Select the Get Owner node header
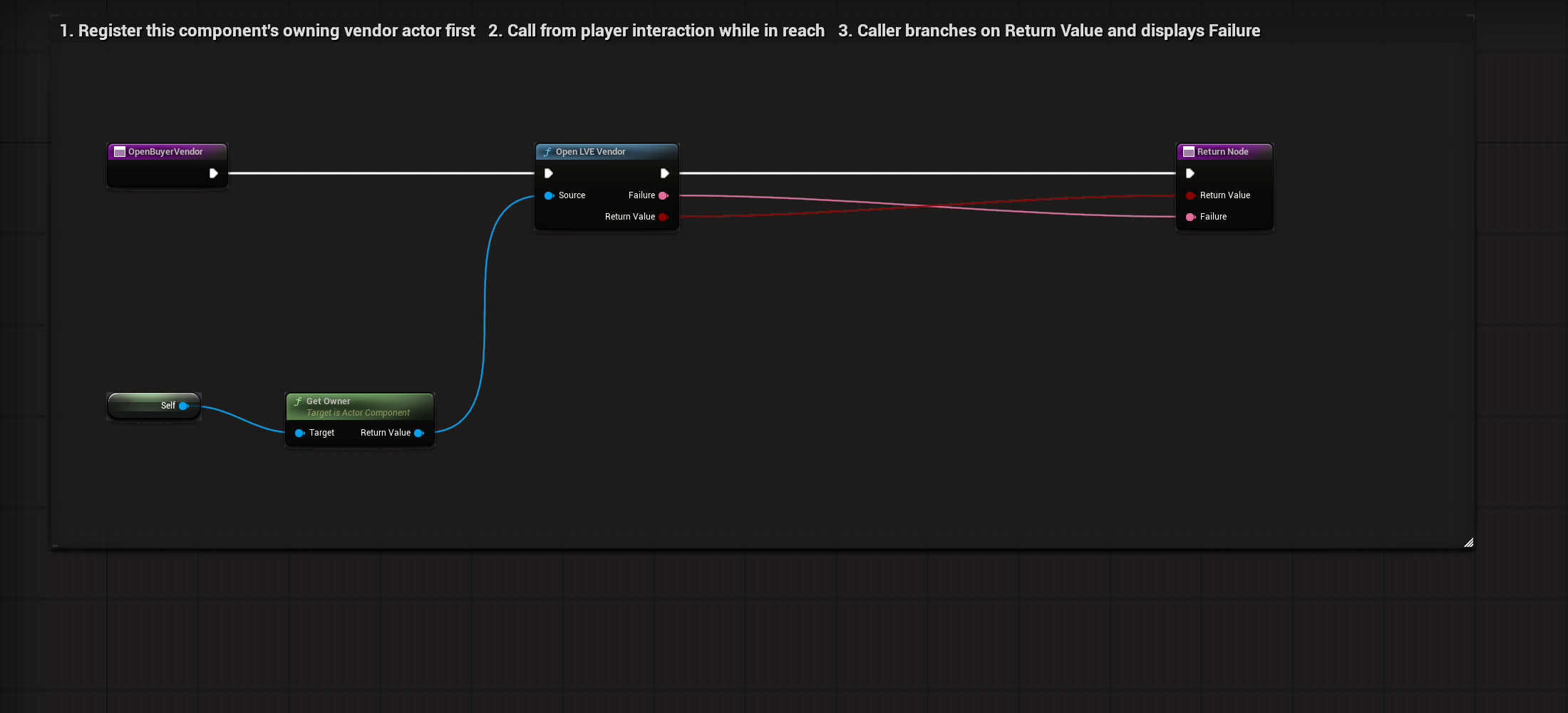 point(360,406)
